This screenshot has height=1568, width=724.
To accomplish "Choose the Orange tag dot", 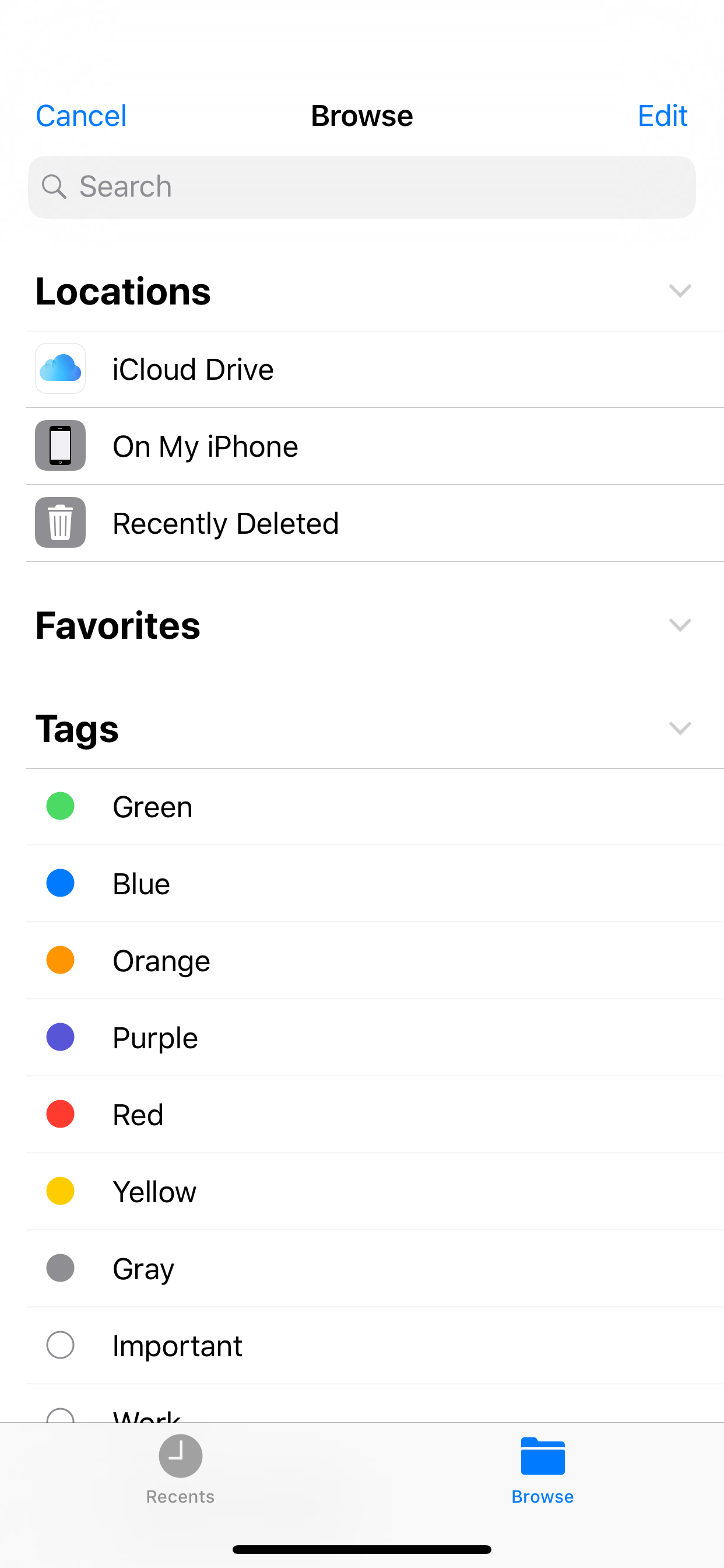I will (x=60, y=961).
